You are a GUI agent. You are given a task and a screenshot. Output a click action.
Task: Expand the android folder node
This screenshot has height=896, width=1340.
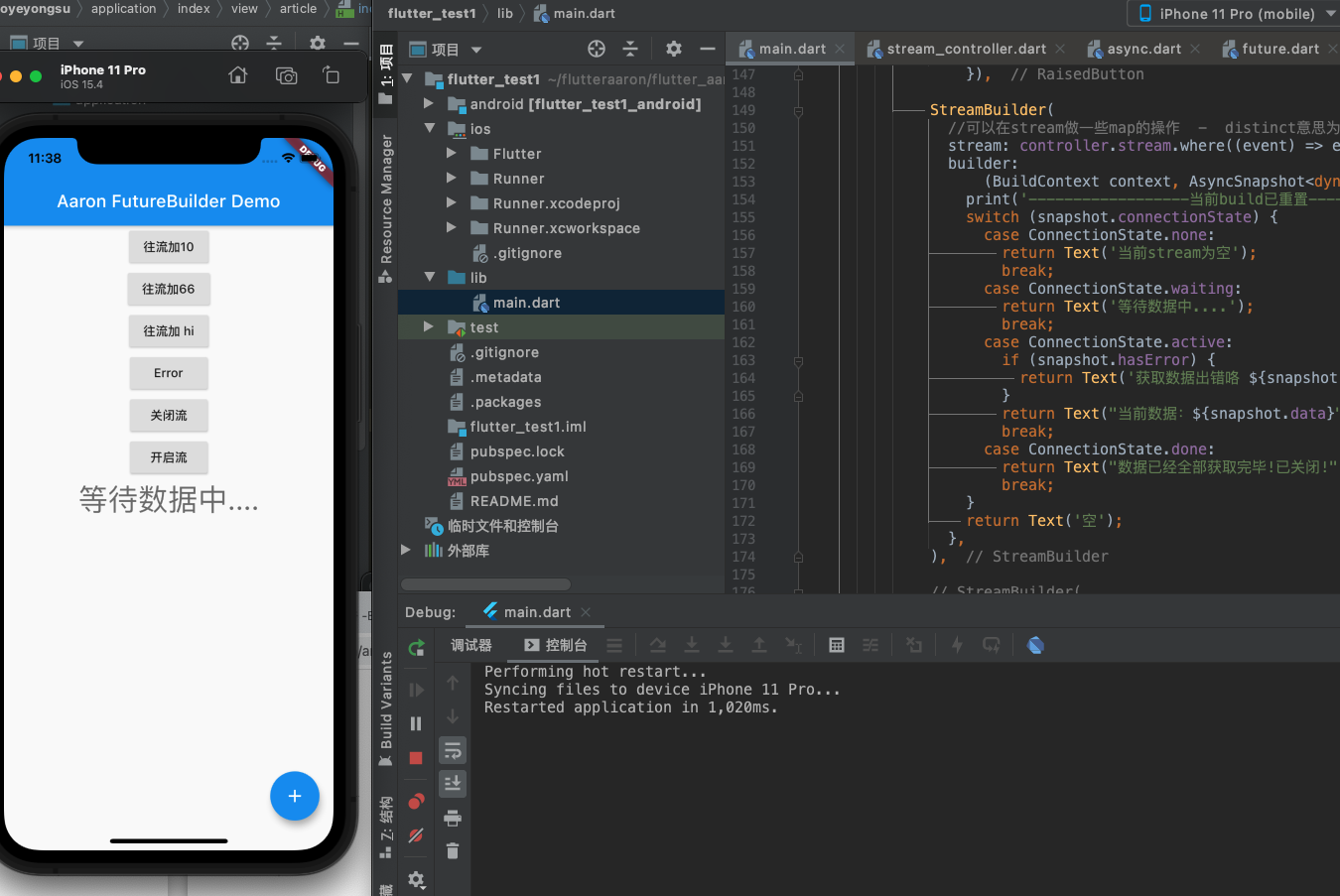[x=429, y=103]
